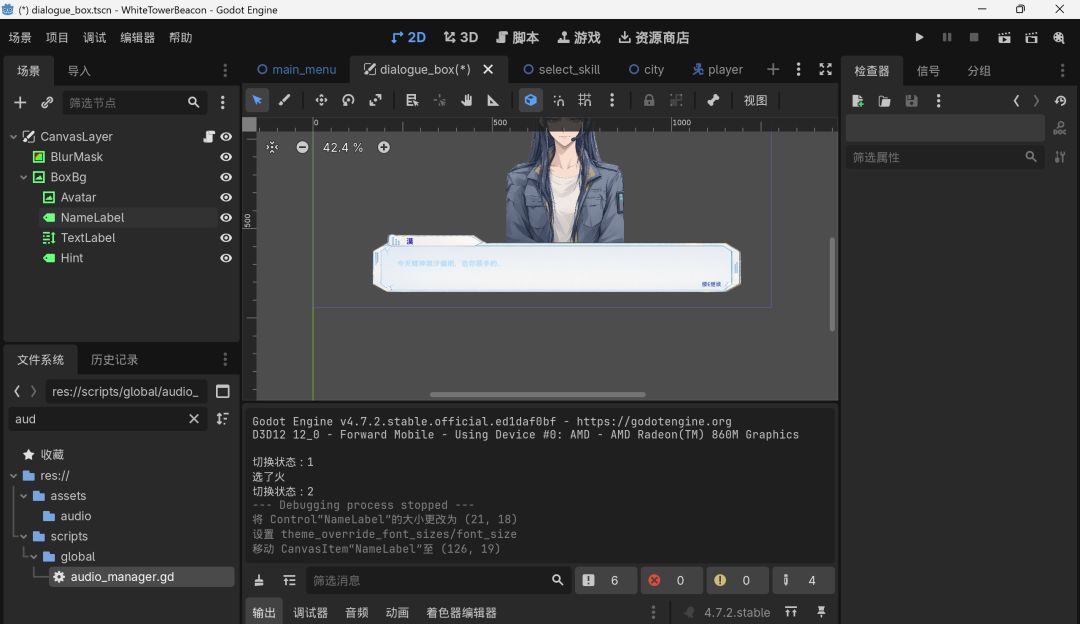Viewport: 1080px width, 624px height.
Task: Open the 资源商店 workspace
Action: (x=654, y=37)
